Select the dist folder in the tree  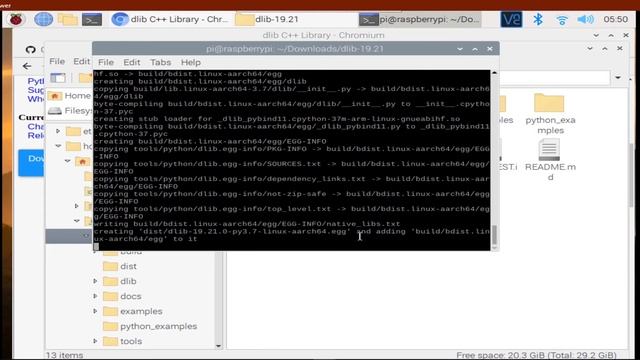tap(120, 267)
